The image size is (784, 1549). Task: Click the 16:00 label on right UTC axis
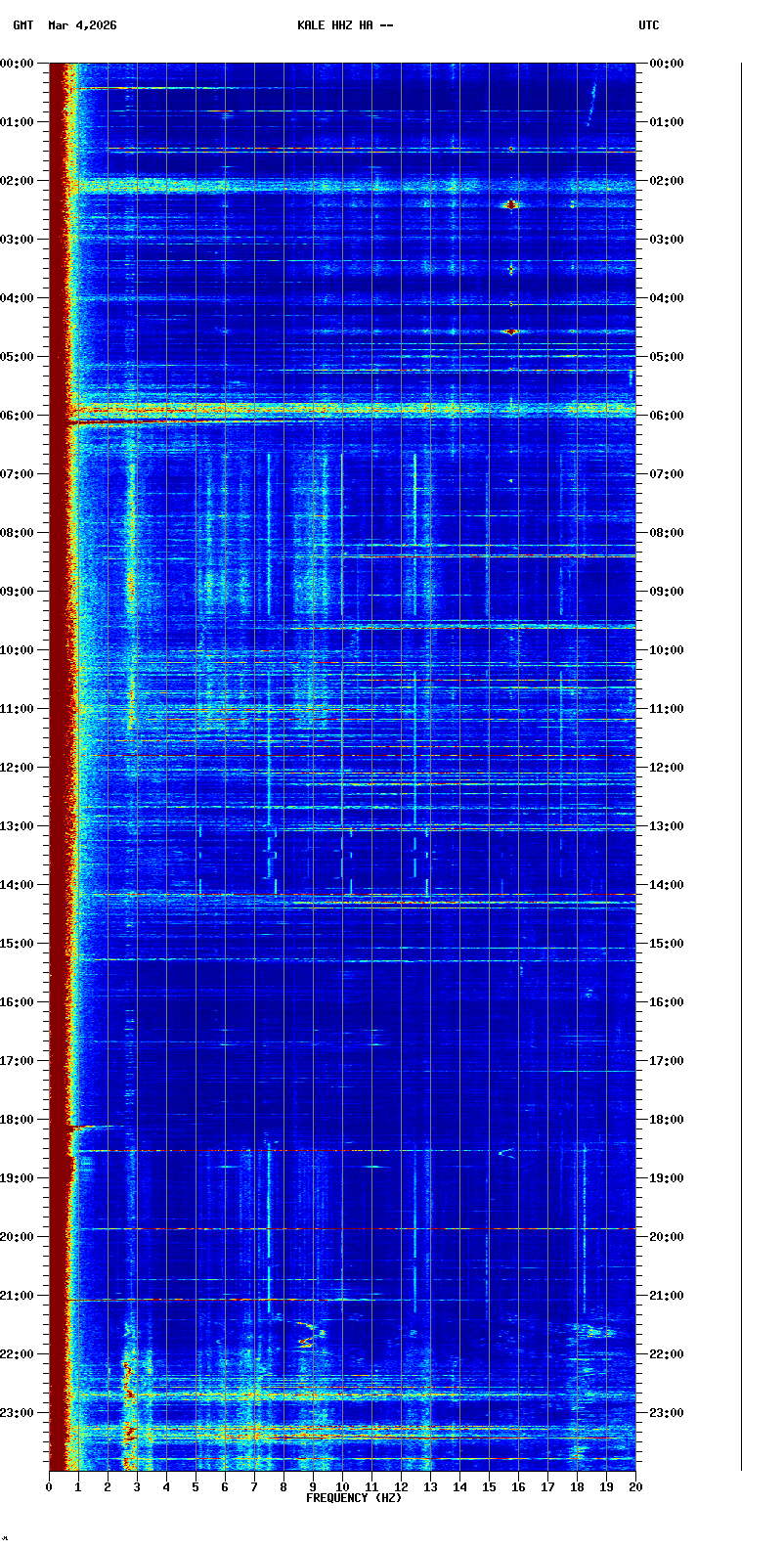point(667,1002)
